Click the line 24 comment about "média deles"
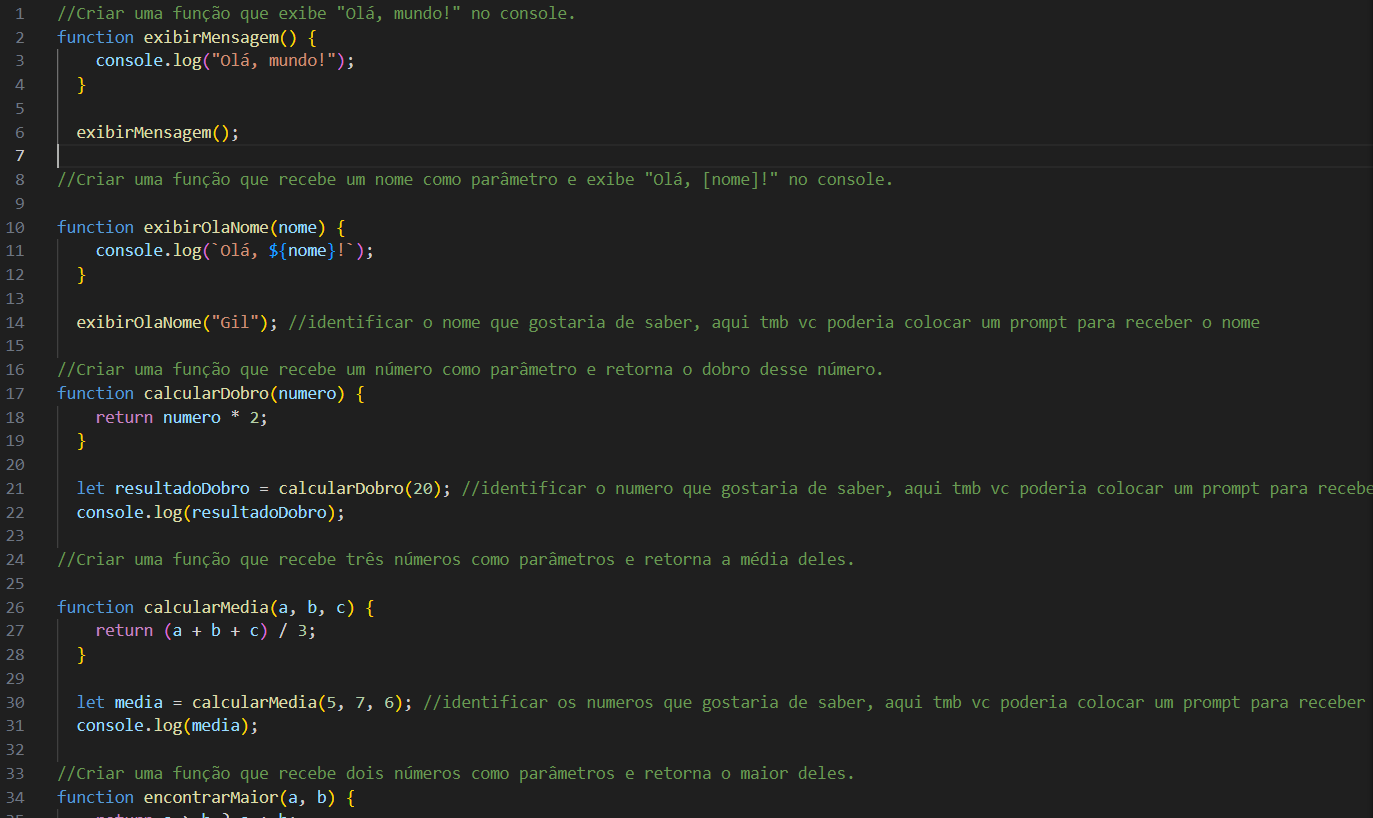The height and width of the screenshot is (818, 1373). pyautogui.click(x=457, y=559)
